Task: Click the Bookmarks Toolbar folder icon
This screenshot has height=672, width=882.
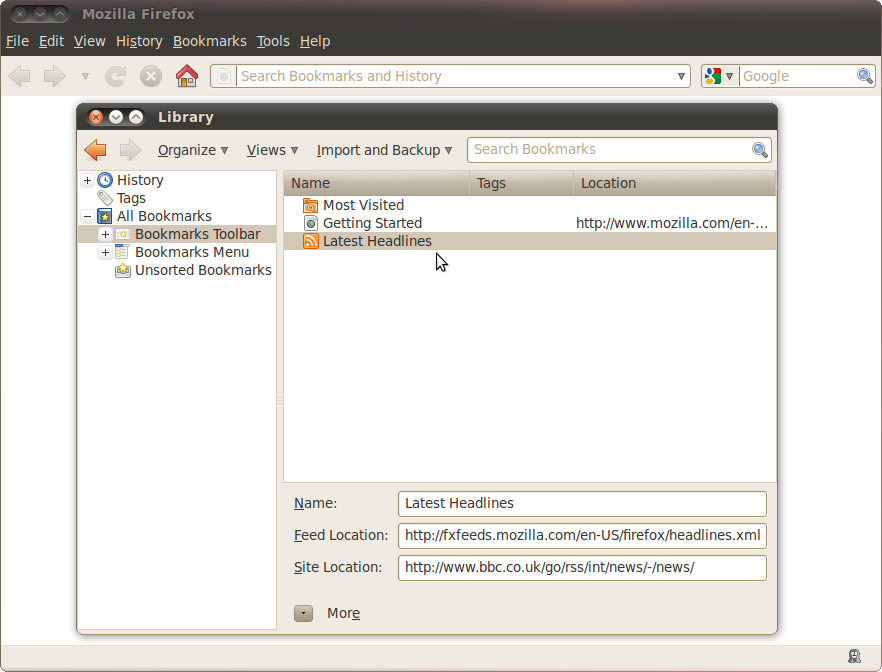Action: (123, 234)
